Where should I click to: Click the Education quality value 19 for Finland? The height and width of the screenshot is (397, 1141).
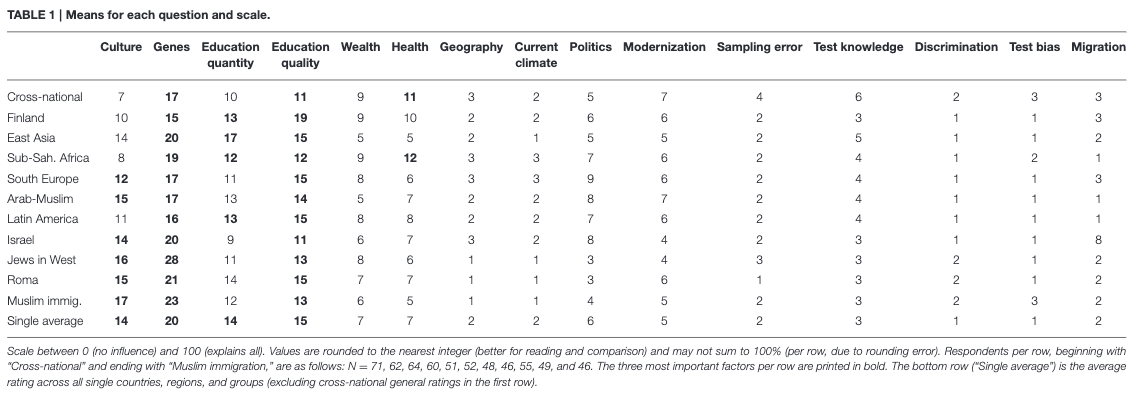coord(301,117)
